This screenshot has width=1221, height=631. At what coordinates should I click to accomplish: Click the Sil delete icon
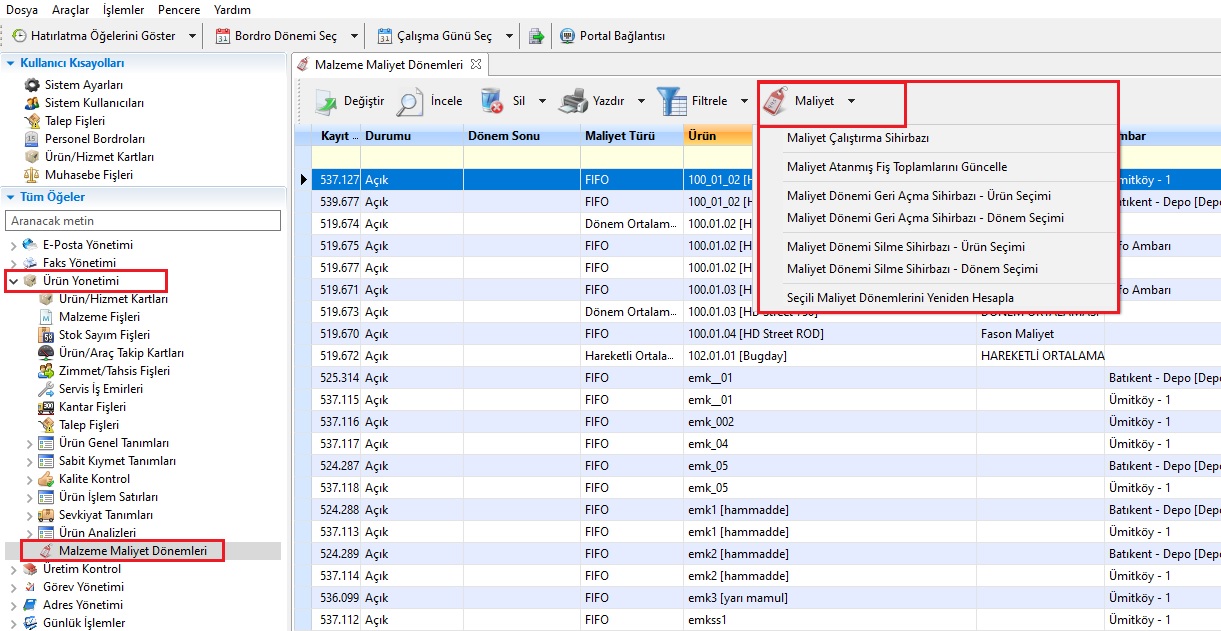(x=491, y=101)
